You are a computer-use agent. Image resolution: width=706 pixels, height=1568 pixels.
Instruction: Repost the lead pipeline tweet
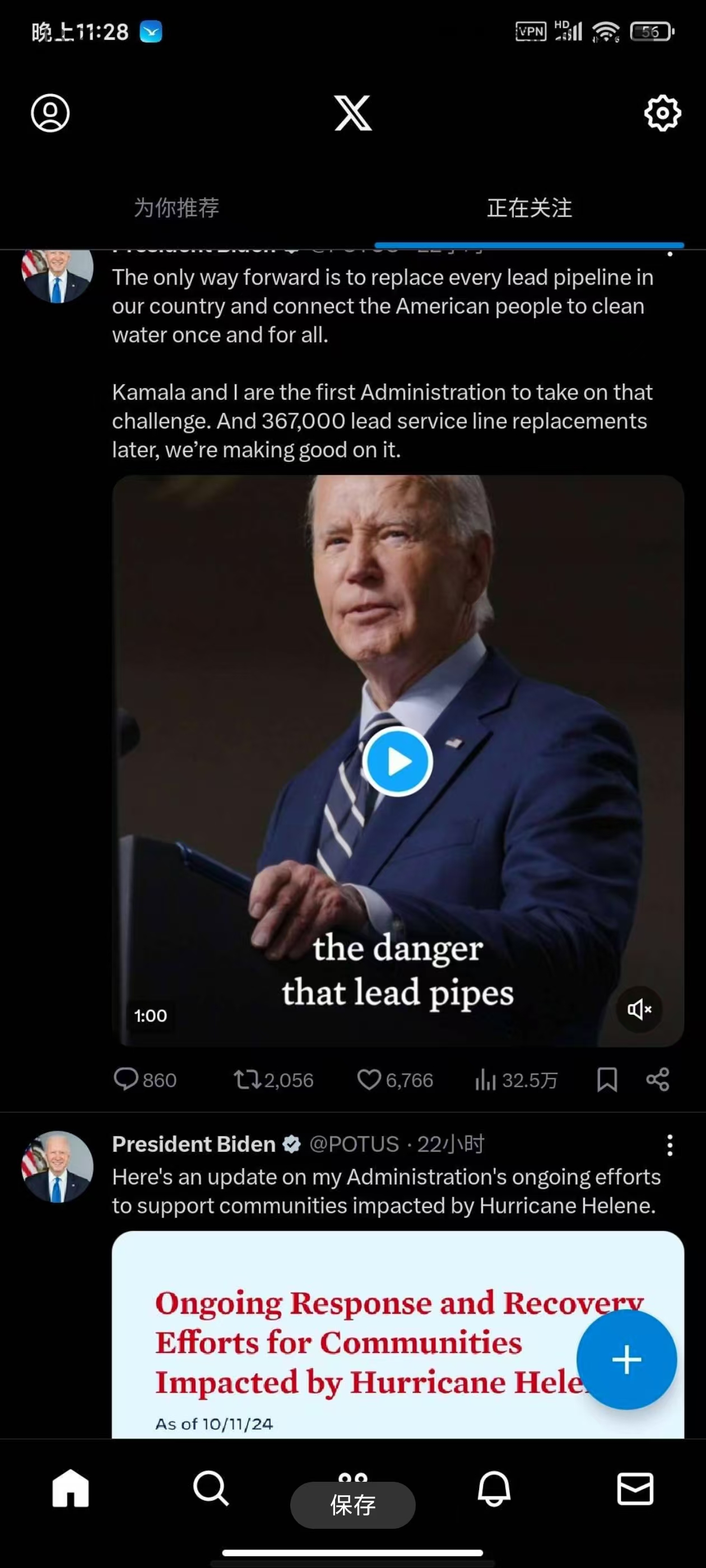coord(247,1080)
